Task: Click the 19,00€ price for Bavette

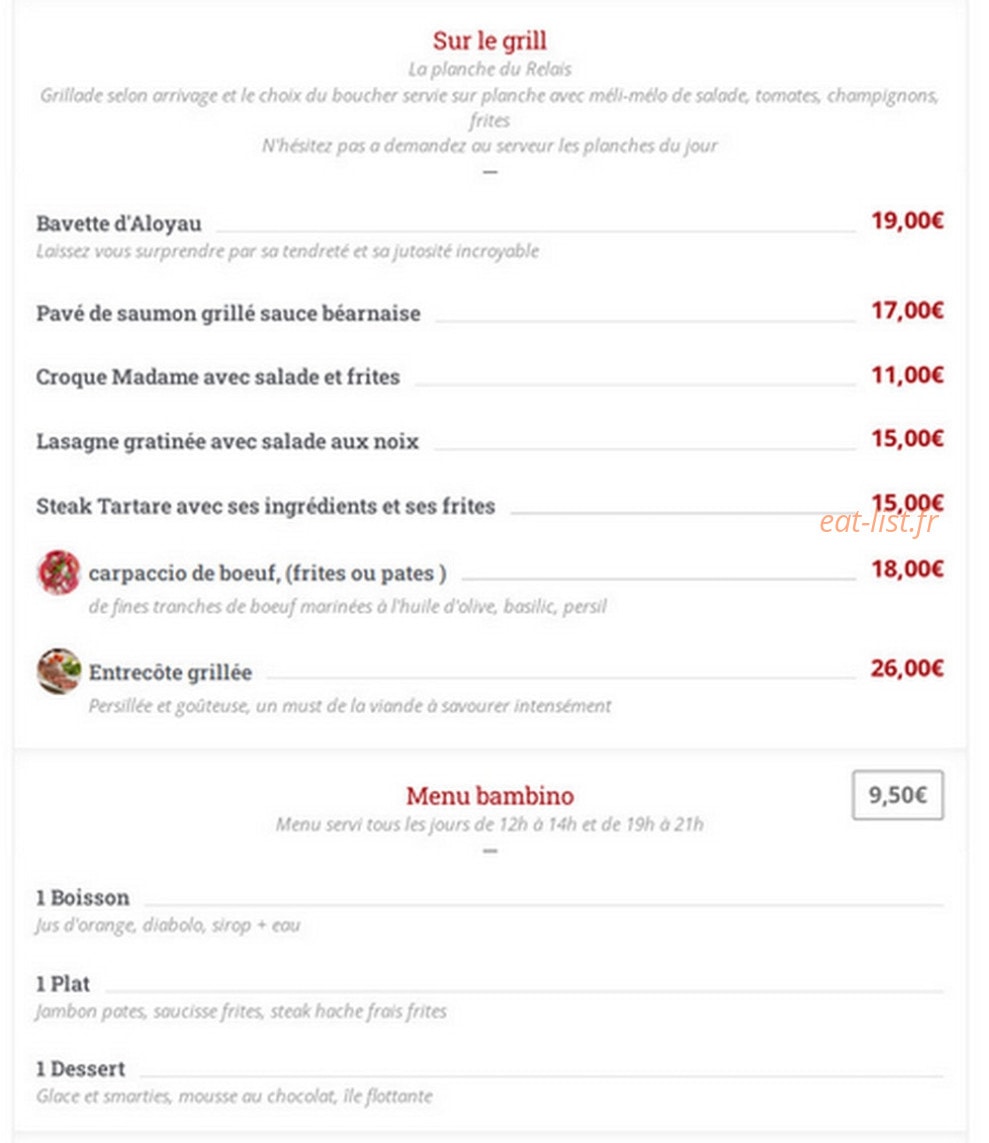Action: pyautogui.click(x=907, y=220)
